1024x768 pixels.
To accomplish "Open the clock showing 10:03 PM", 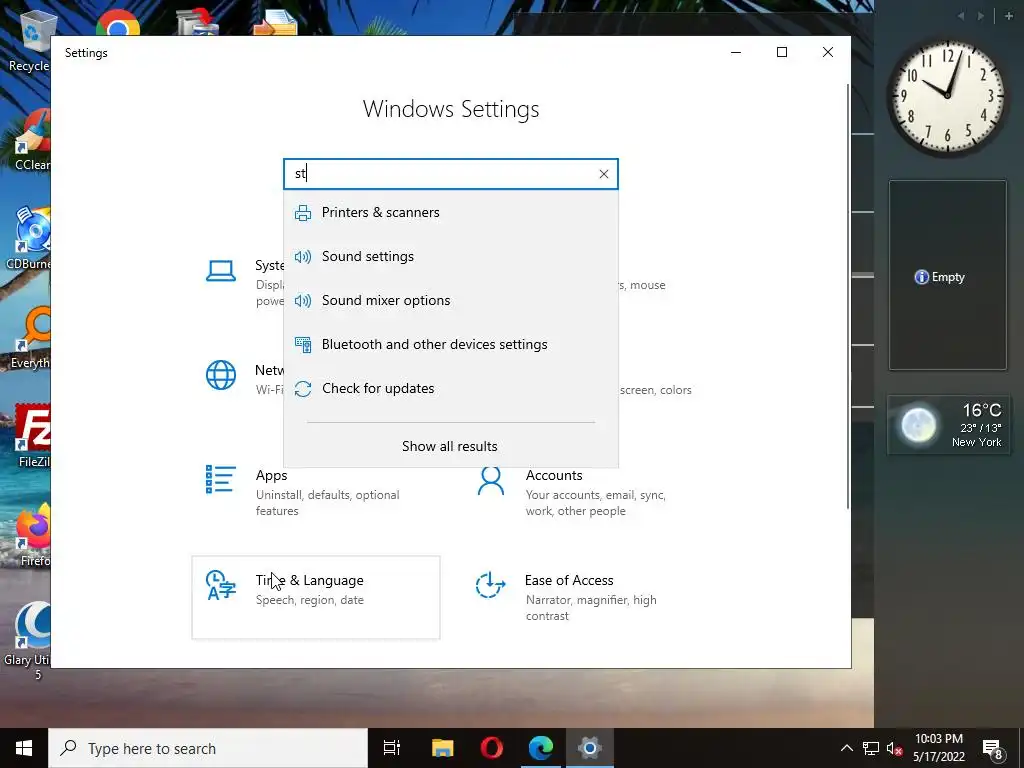I will pyautogui.click(x=939, y=748).
